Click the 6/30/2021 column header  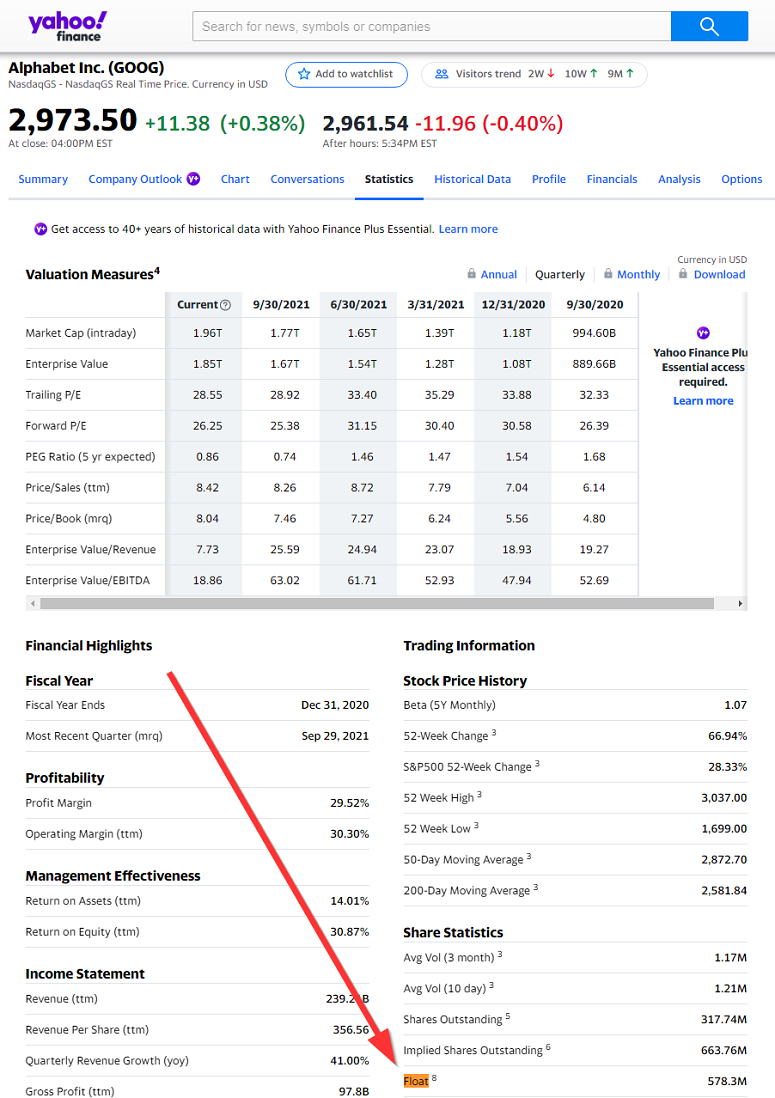tap(358, 305)
